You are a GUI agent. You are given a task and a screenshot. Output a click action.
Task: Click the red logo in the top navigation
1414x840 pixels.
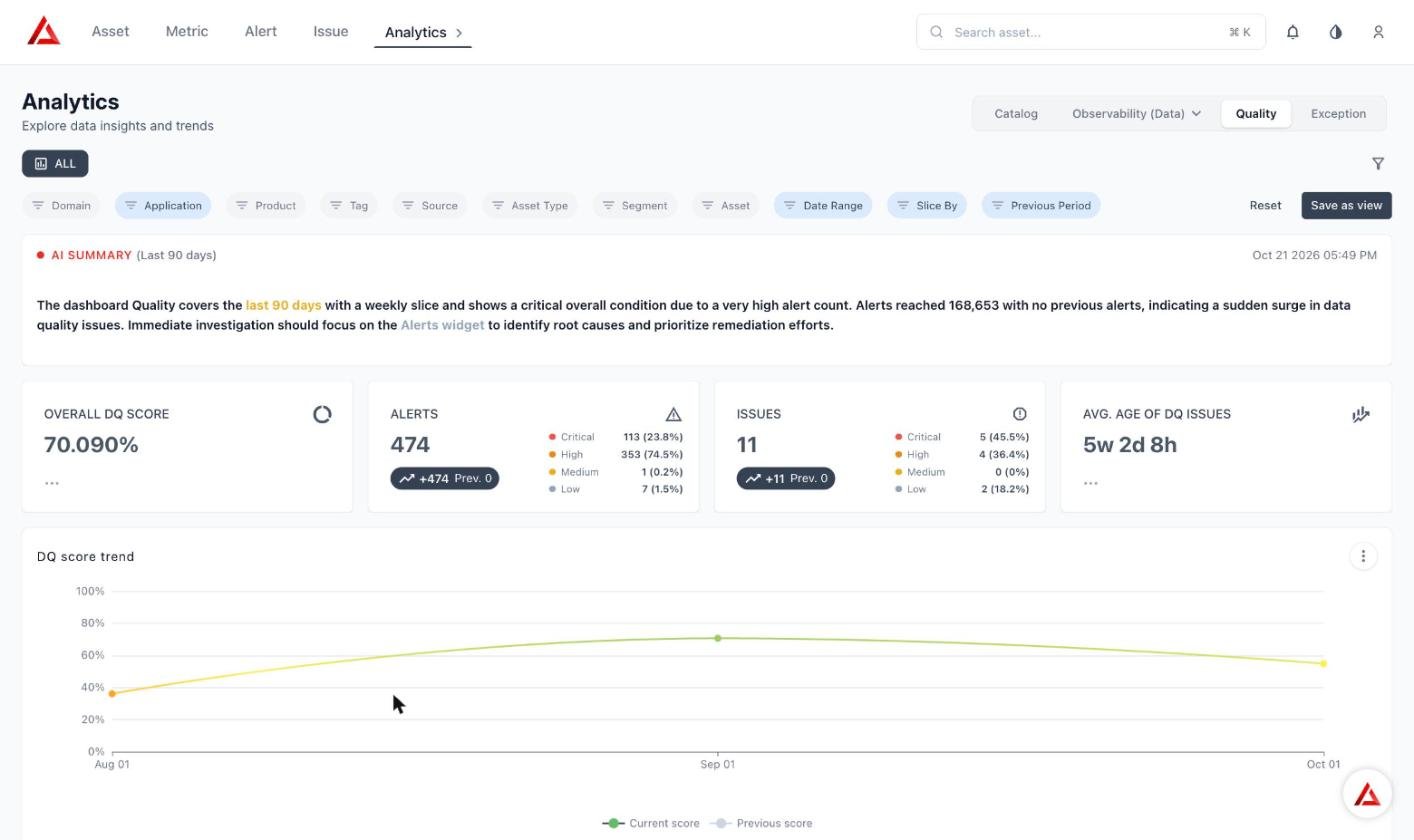(44, 31)
